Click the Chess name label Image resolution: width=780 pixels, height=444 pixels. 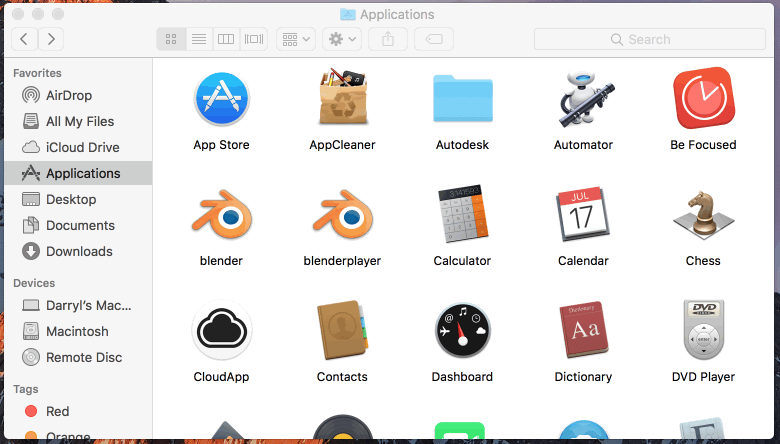[703, 261]
